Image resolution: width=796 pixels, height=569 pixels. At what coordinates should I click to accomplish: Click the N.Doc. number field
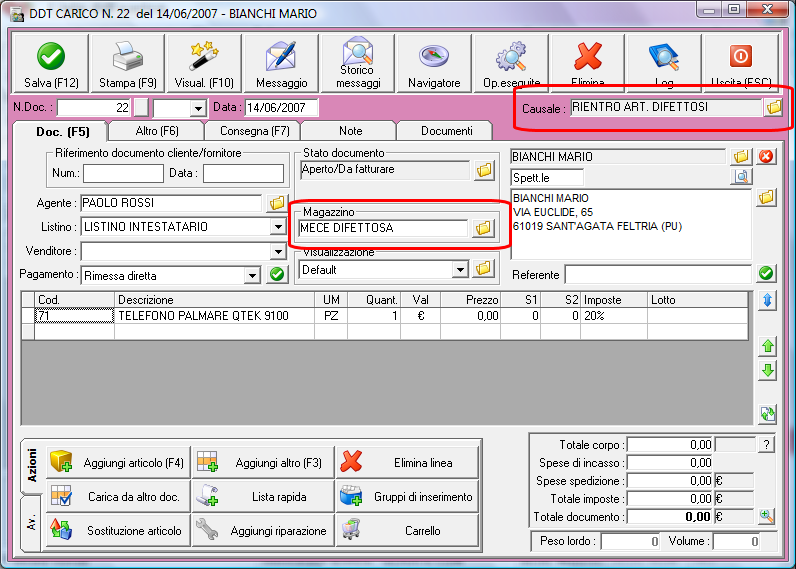pos(94,108)
